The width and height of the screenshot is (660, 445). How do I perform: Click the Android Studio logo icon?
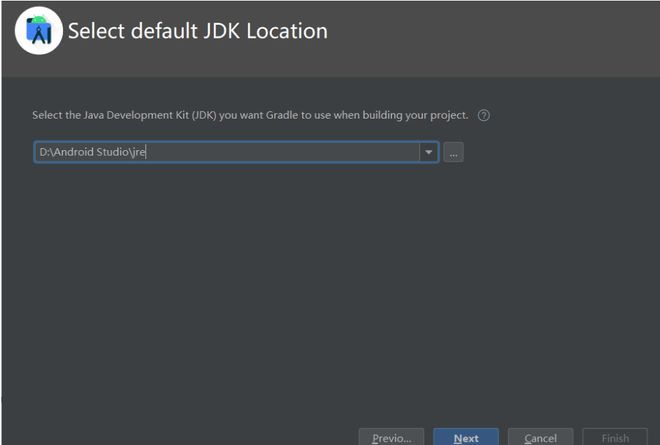(39, 31)
